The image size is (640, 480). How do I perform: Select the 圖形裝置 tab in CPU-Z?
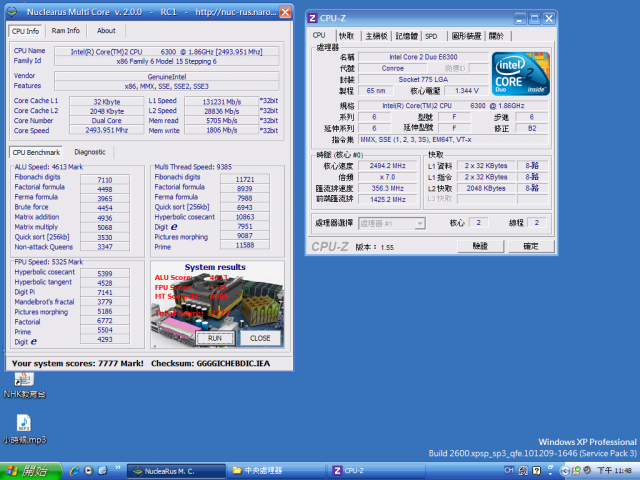pyautogui.click(x=466, y=36)
